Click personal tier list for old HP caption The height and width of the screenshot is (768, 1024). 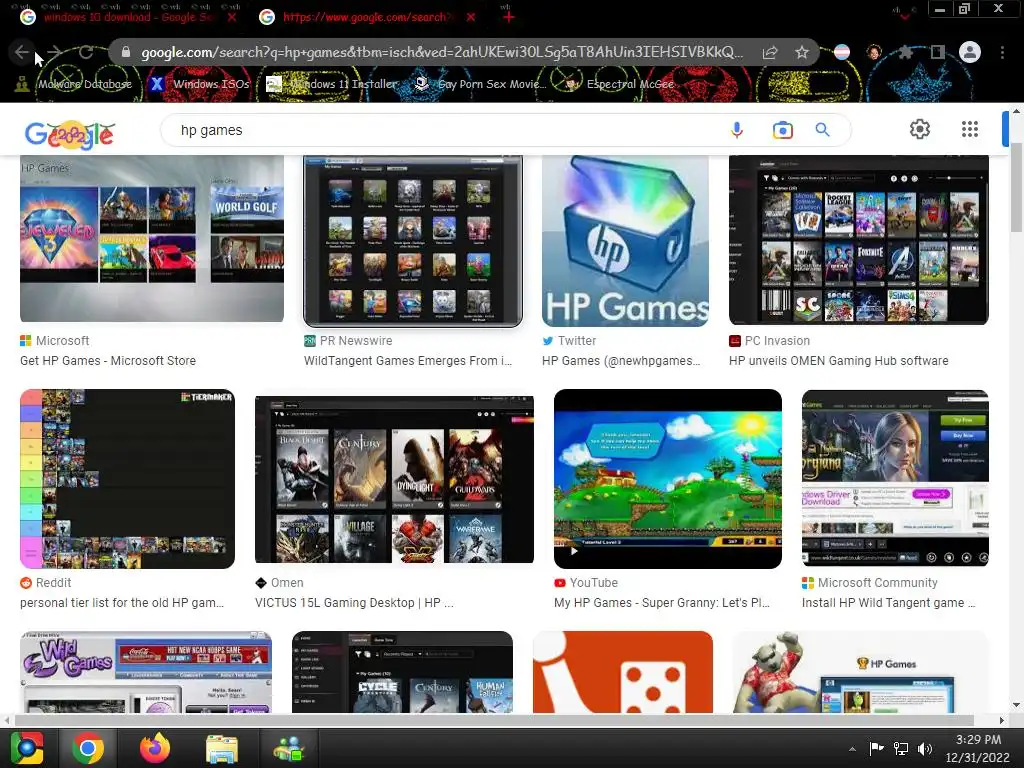pyautogui.click(x=121, y=603)
